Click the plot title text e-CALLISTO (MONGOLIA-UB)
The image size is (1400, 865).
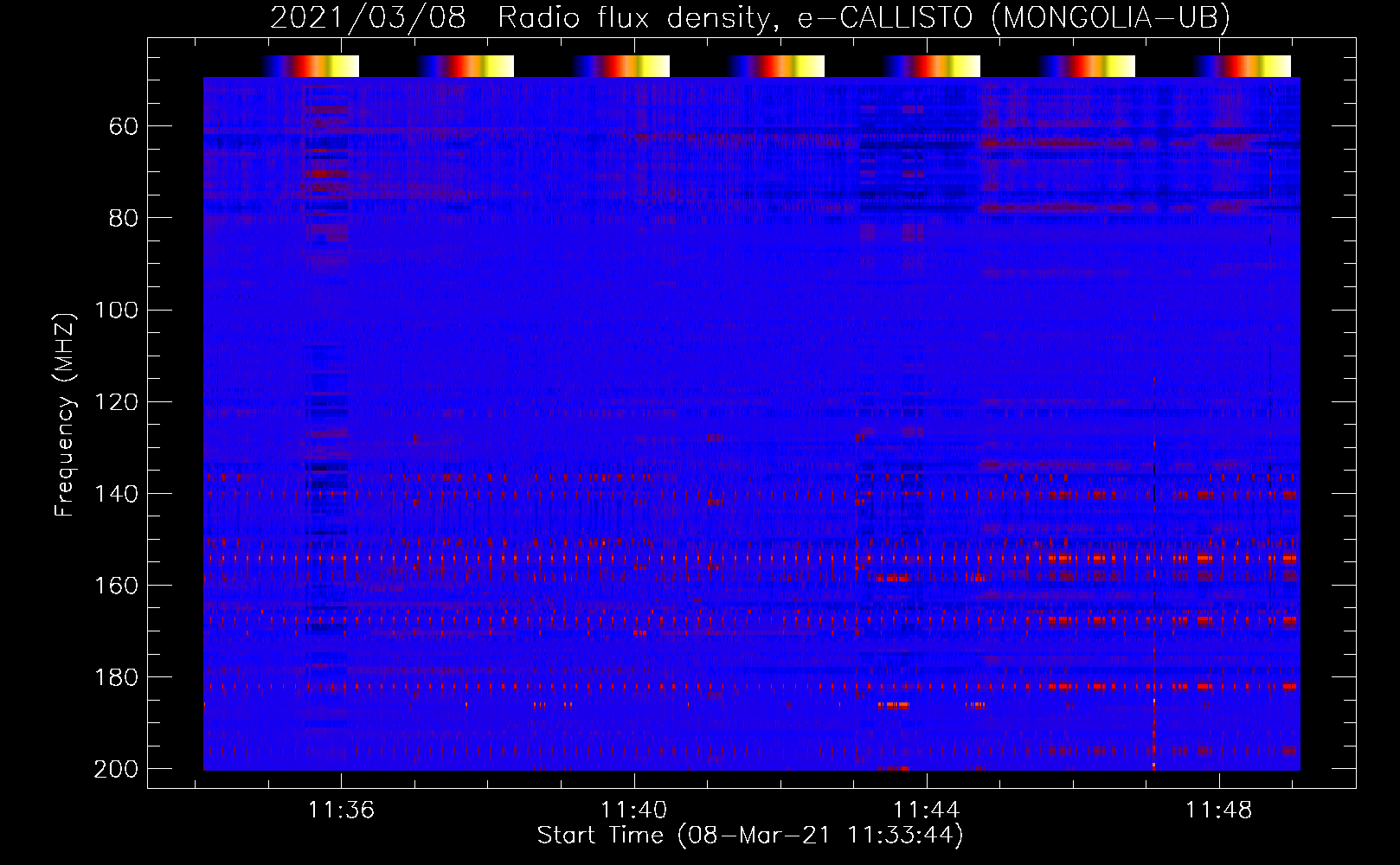[1013, 17]
